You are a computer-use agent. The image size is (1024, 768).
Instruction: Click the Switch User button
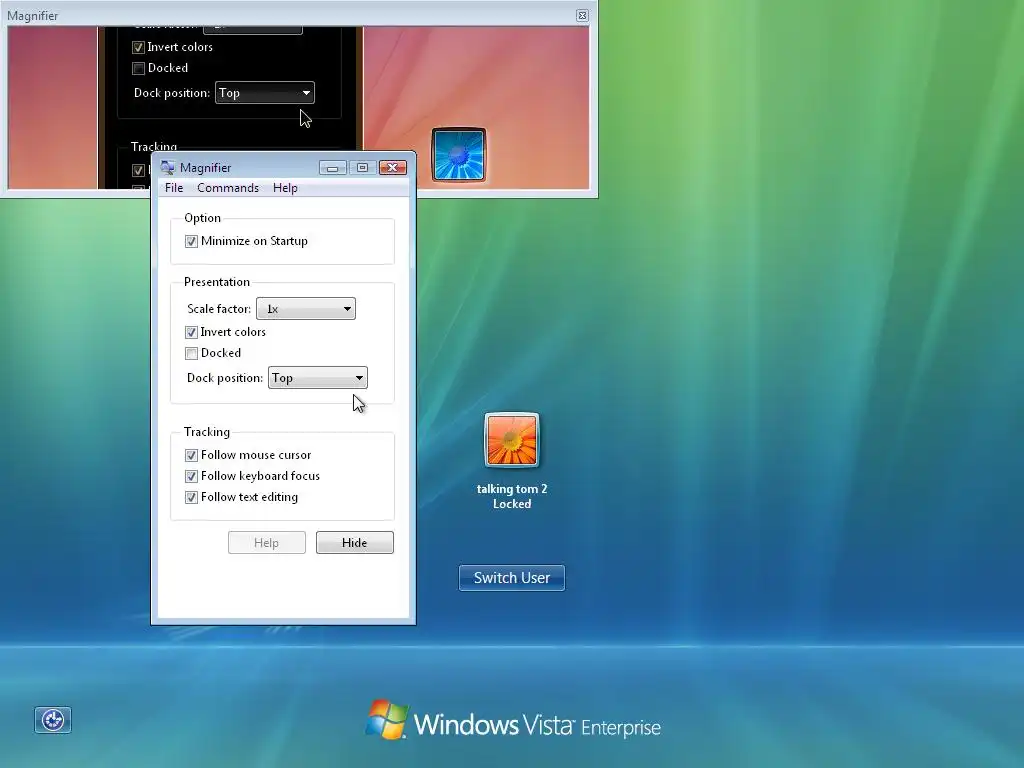point(512,578)
